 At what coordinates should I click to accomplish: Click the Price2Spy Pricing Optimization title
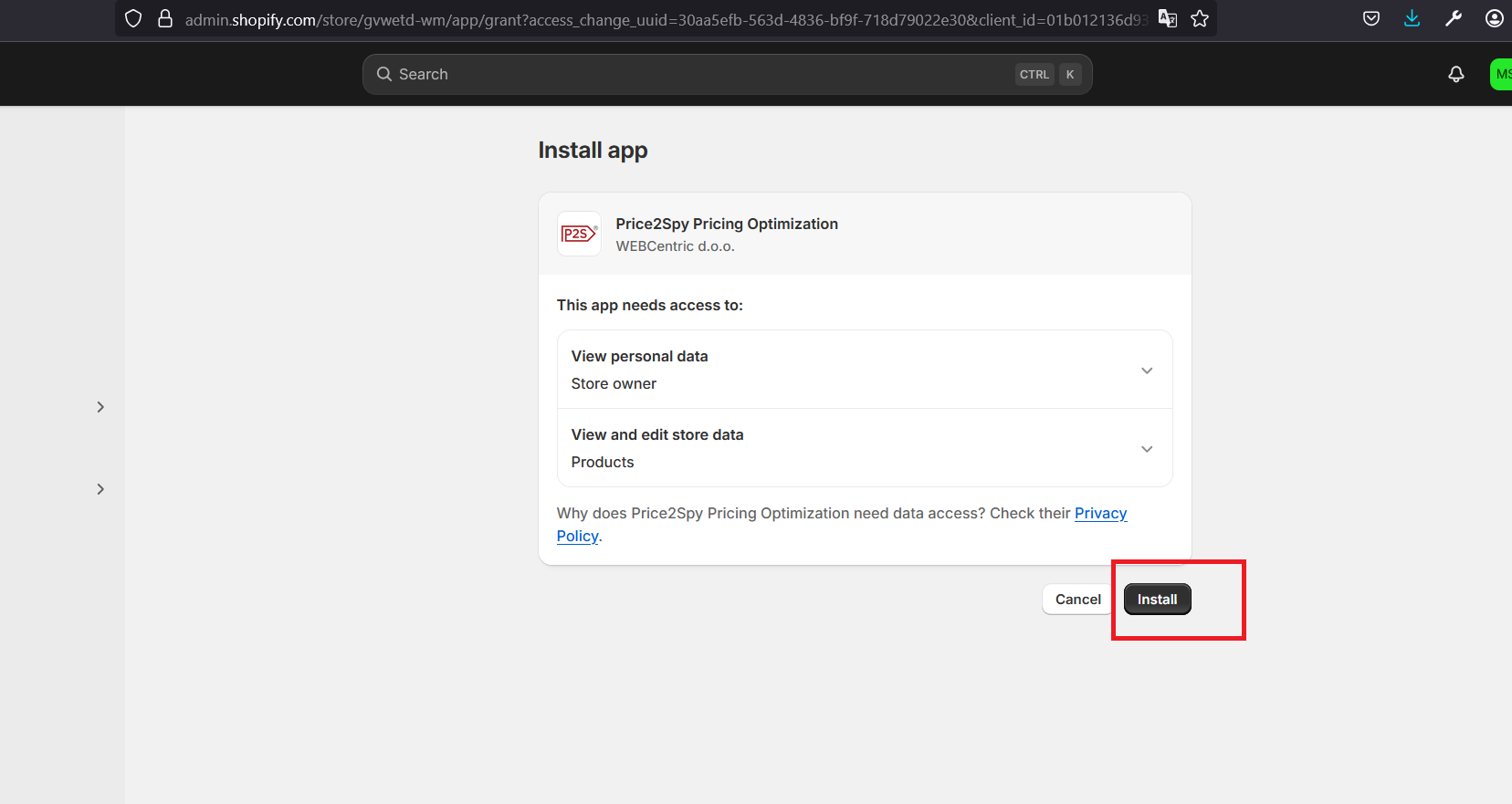727,224
